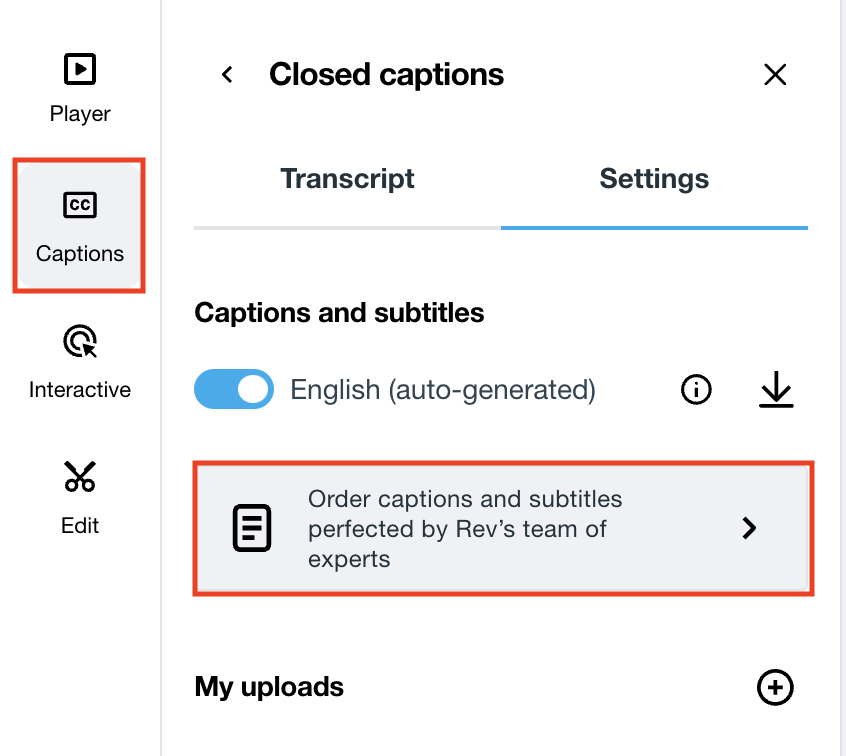Select the Edit scissors tool
Screen dimensions: 846x756
coord(79,476)
